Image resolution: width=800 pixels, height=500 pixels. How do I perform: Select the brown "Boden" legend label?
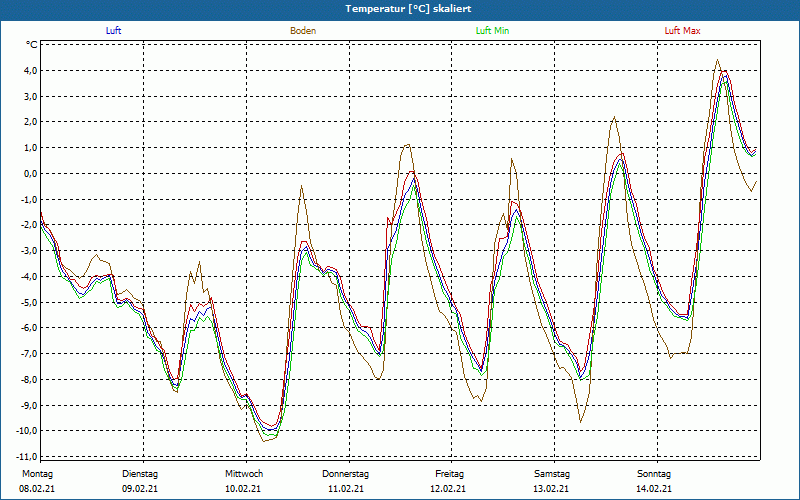303,31
